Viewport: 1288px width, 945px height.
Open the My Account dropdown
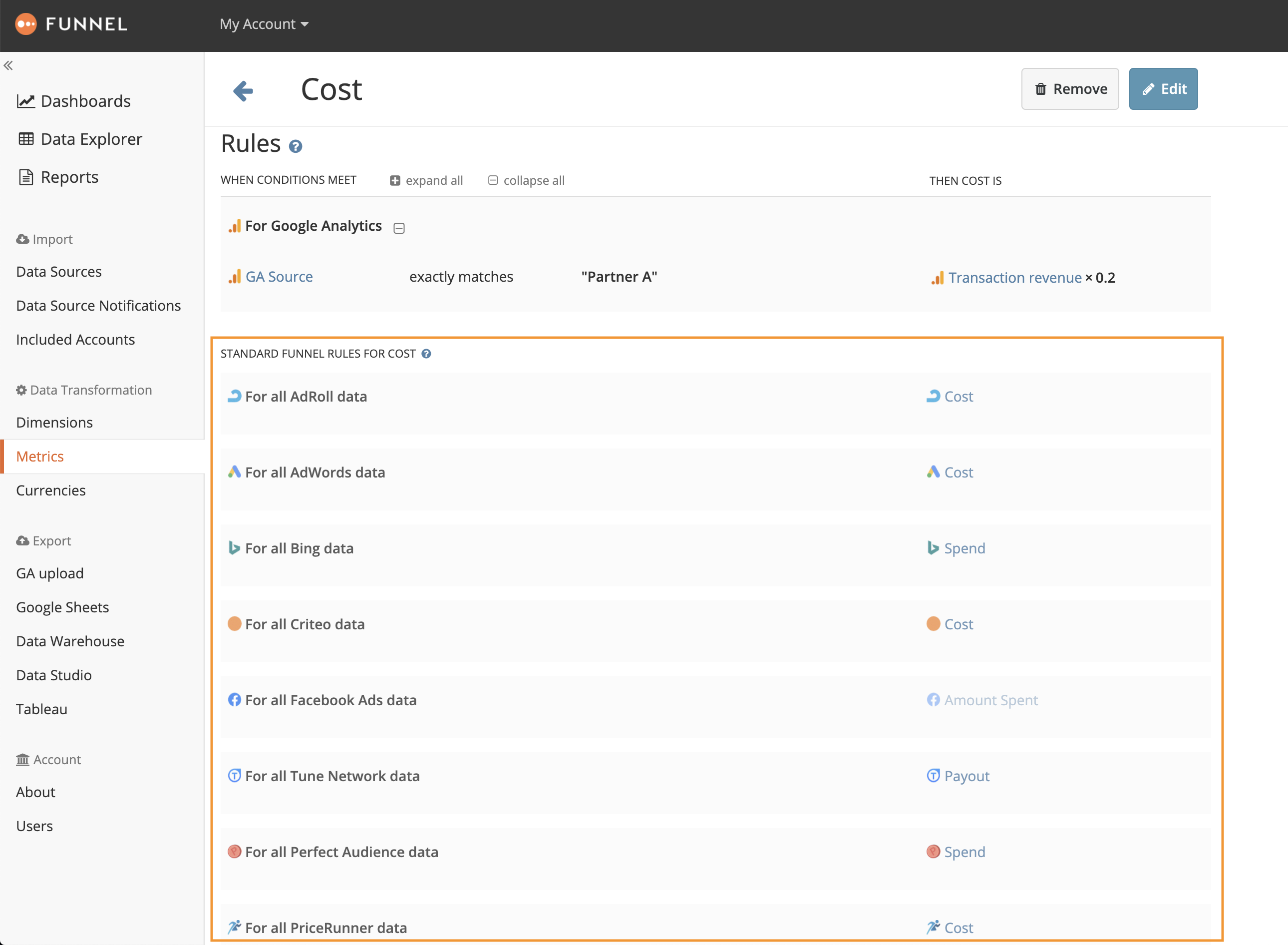tap(264, 24)
